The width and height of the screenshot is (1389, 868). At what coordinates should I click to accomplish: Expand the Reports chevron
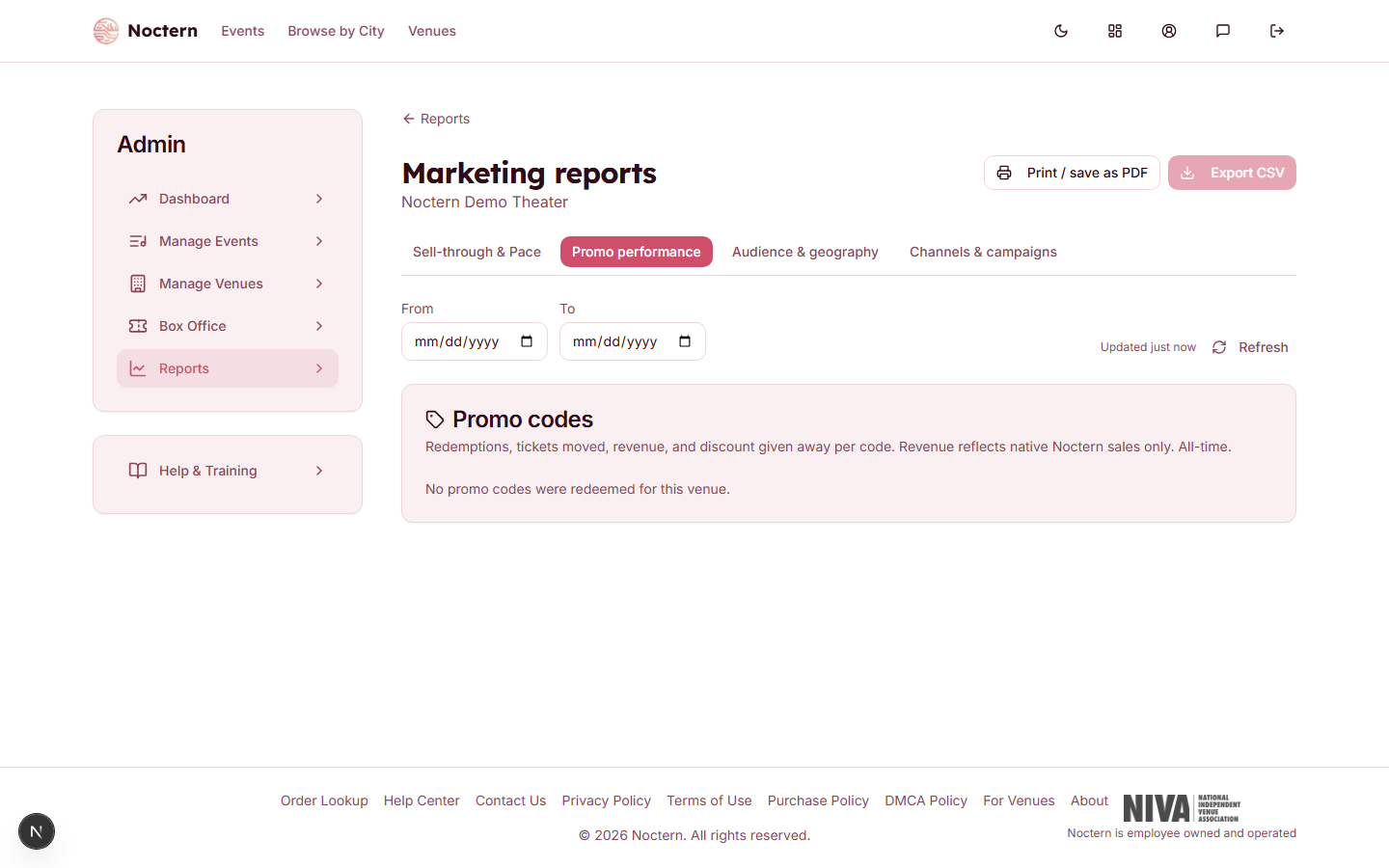319,368
